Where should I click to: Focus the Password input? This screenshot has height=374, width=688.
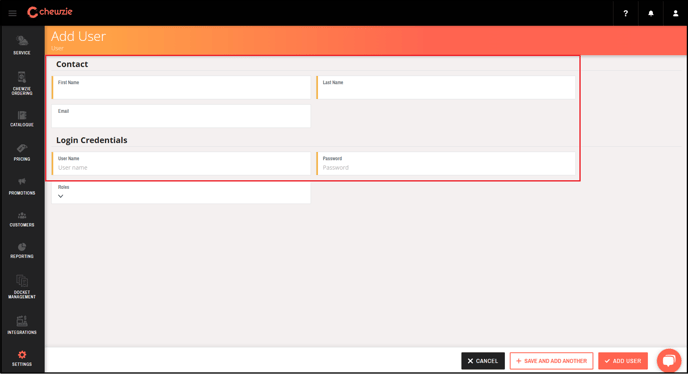point(446,163)
